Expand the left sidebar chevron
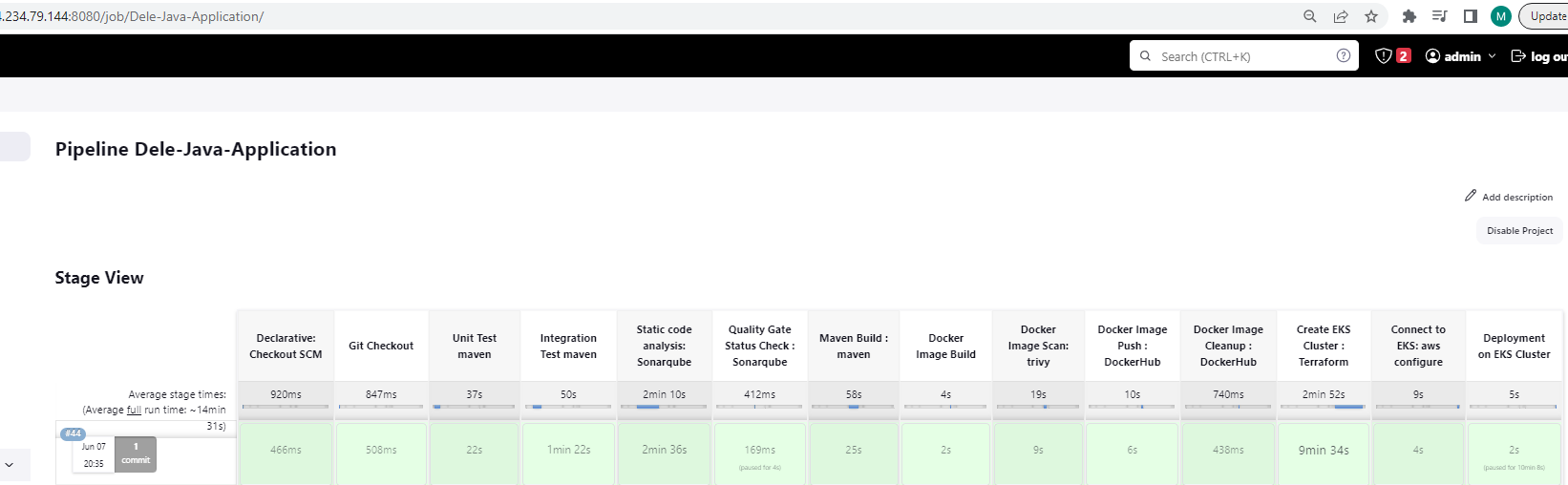Screen dimensions: 1568x485 [x=10, y=465]
